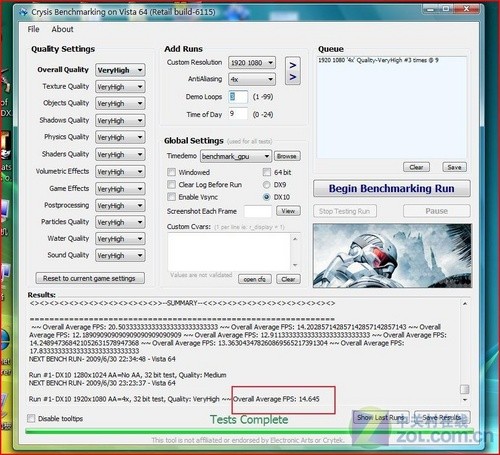500x455 pixels.
Task: Click the Results scrollbar down arrow
Action: (x=465, y=399)
